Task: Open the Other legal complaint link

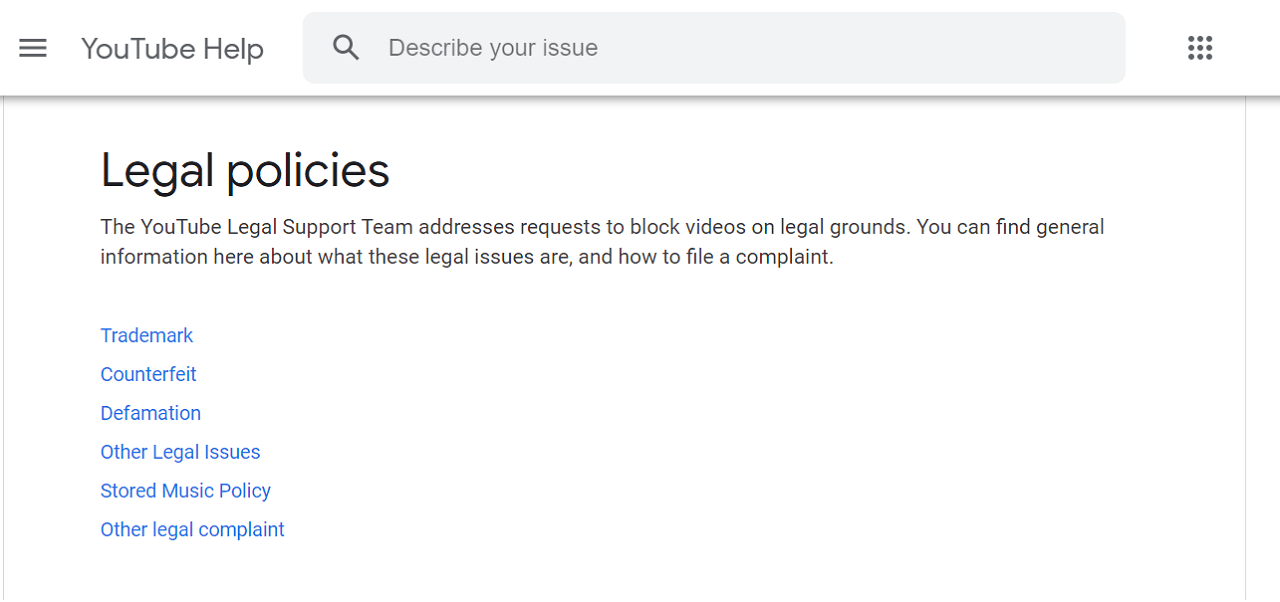Action: (x=192, y=531)
